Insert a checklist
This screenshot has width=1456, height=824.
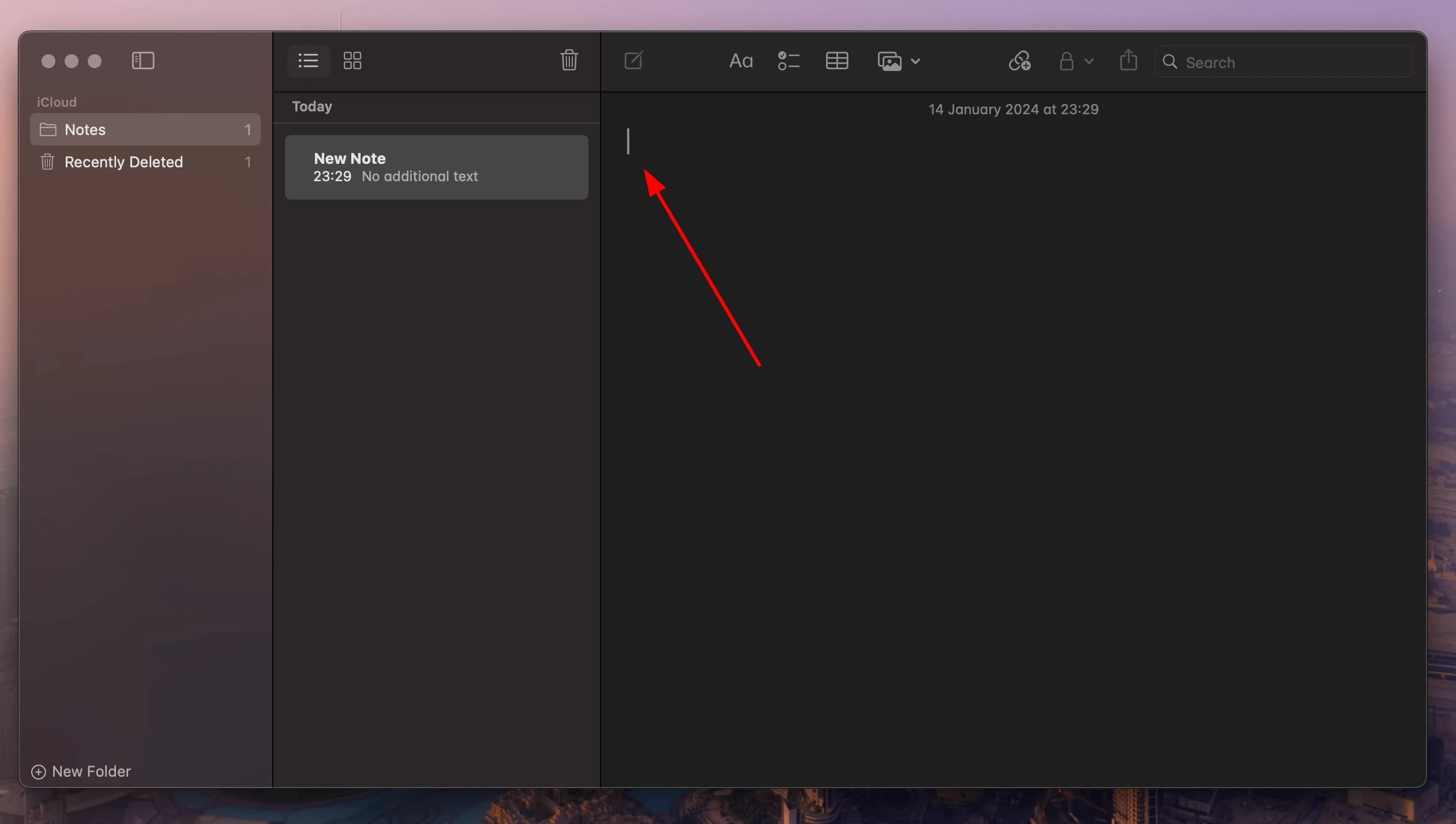tap(788, 61)
